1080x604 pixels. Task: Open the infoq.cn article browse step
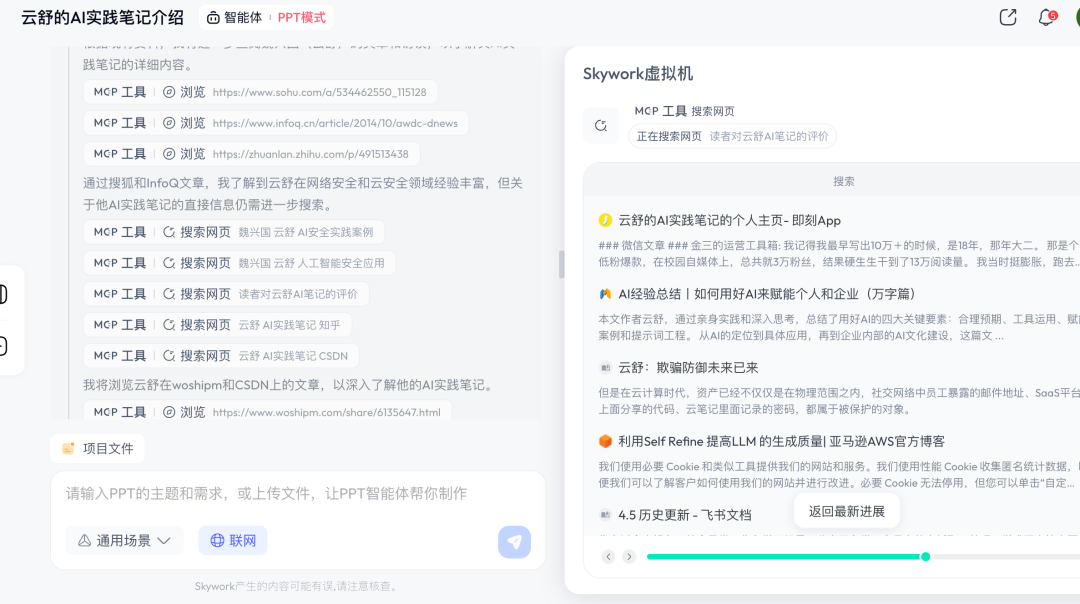(x=276, y=123)
